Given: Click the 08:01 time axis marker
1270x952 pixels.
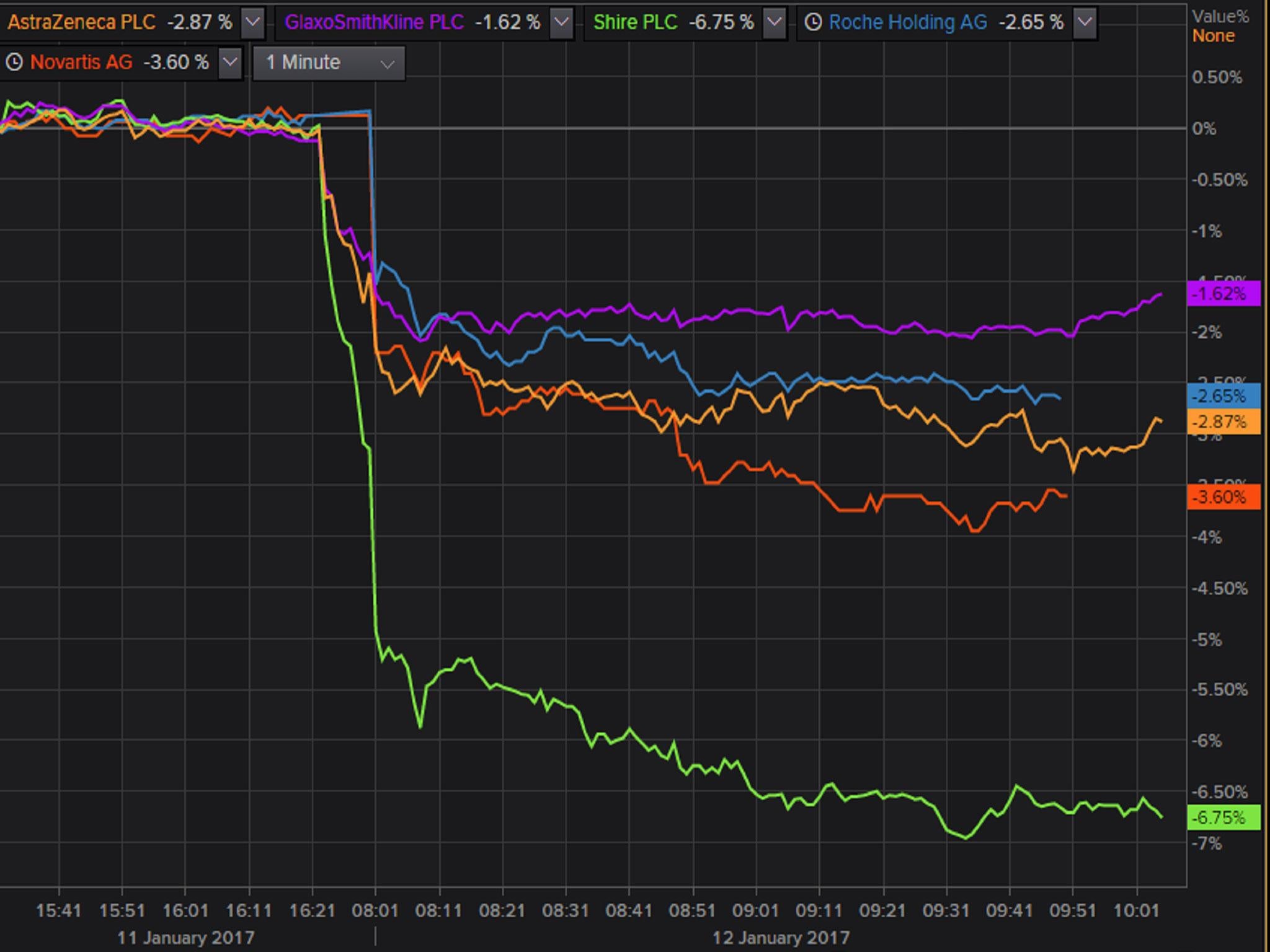Looking at the screenshot, I should (375, 910).
